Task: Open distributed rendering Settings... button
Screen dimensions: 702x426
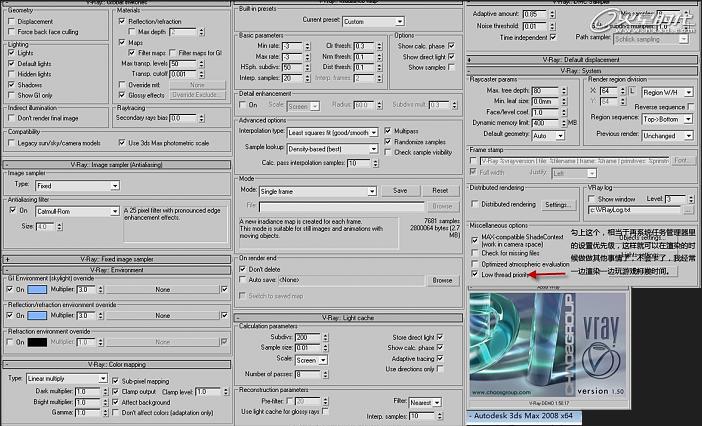Action: (557, 204)
